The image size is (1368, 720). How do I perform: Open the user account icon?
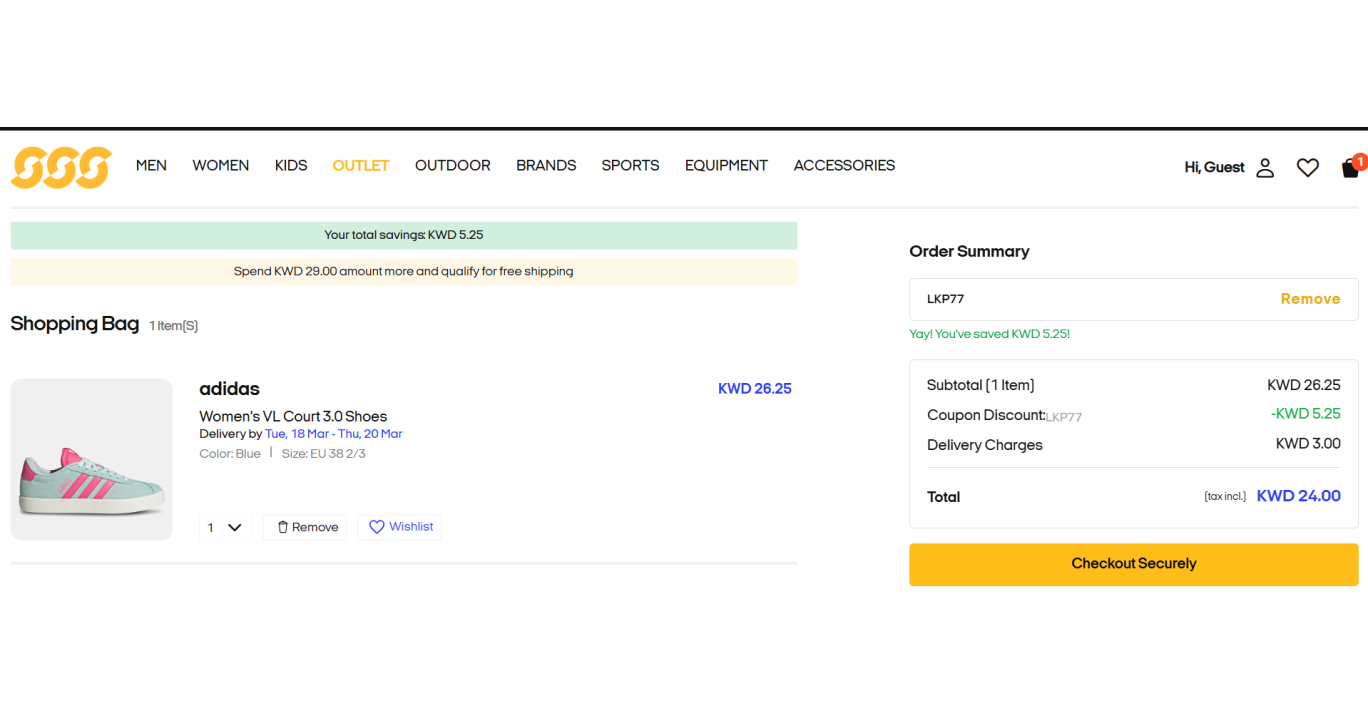[x=1265, y=168]
